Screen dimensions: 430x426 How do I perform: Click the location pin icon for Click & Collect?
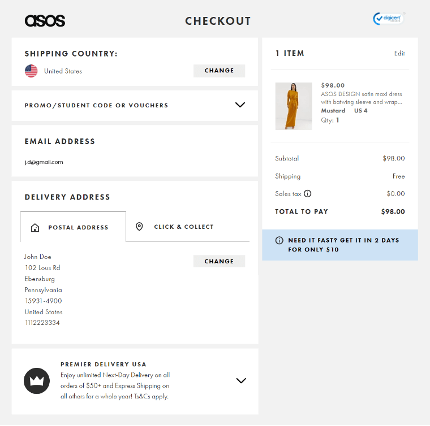139,227
